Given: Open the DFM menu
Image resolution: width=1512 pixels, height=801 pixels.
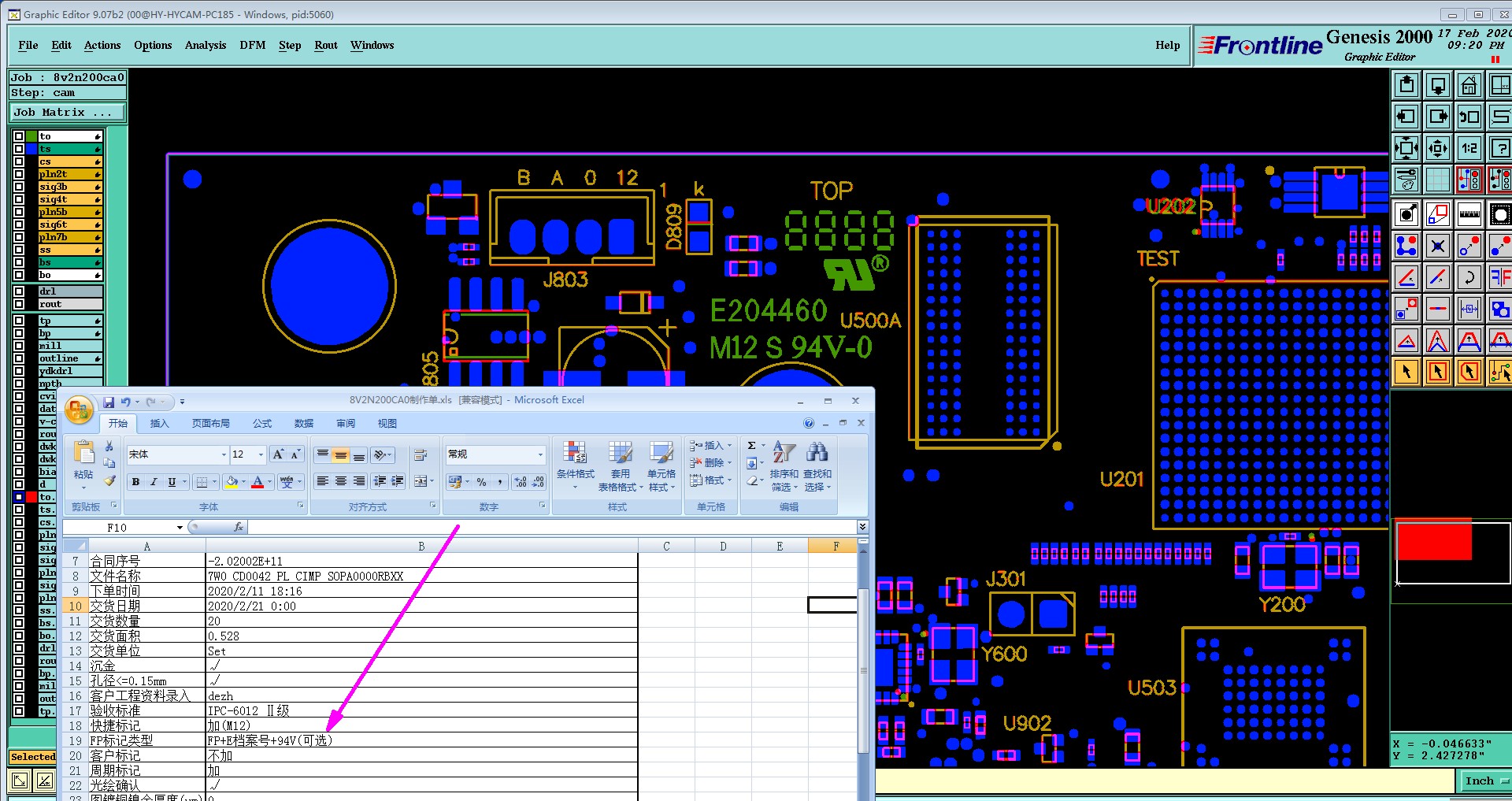Looking at the screenshot, I should tap(253, 45).
